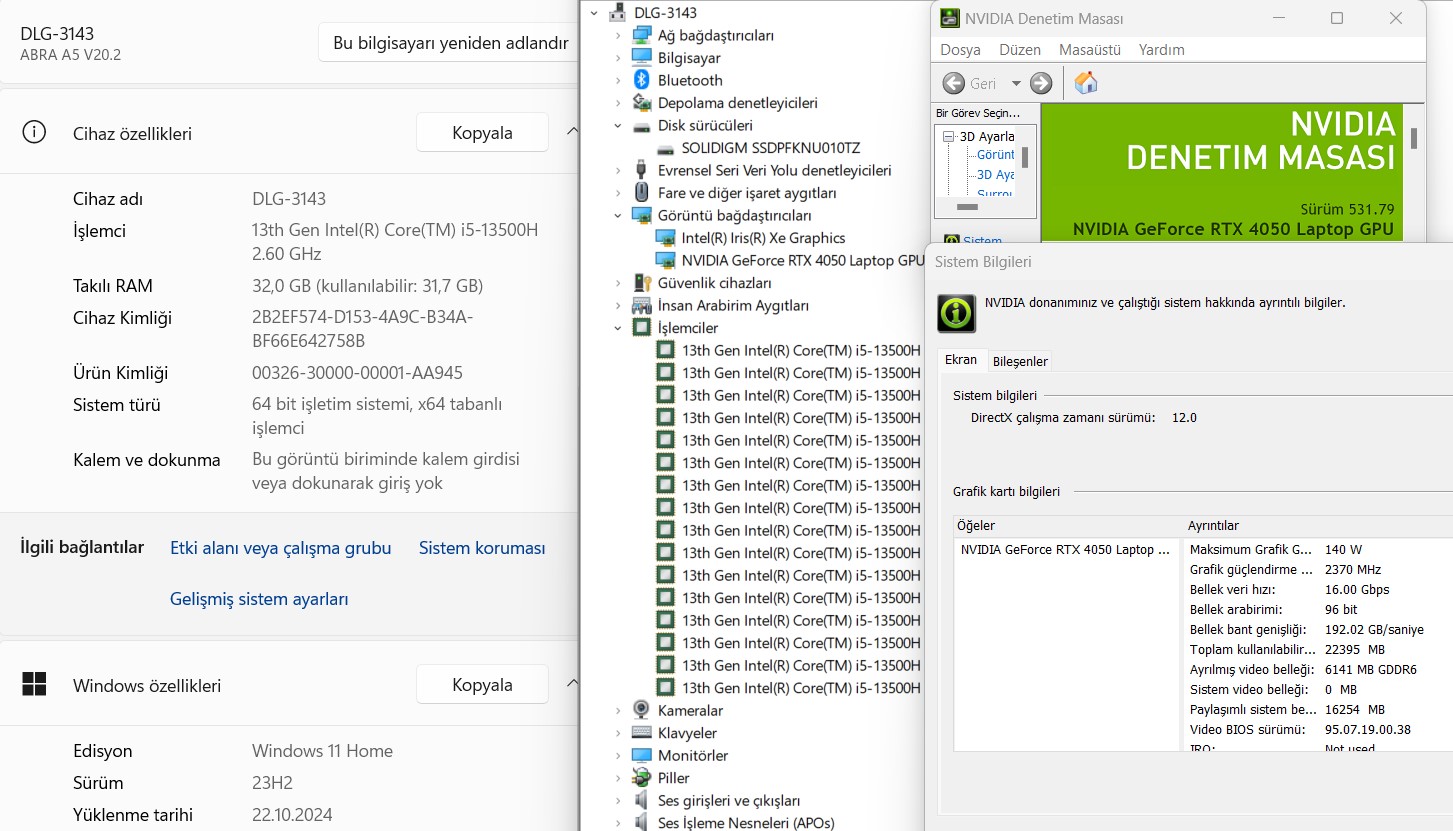Click the vertical scrollbar of NVIDIA task tree
The image size is (1453, 831).
coord(1025,156)
